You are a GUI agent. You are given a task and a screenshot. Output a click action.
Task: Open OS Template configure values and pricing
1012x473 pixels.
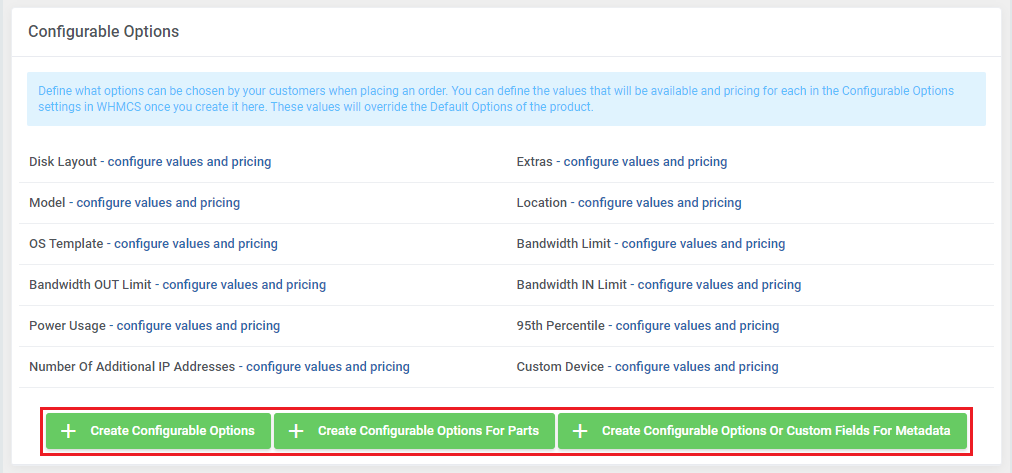click(196, 243)
